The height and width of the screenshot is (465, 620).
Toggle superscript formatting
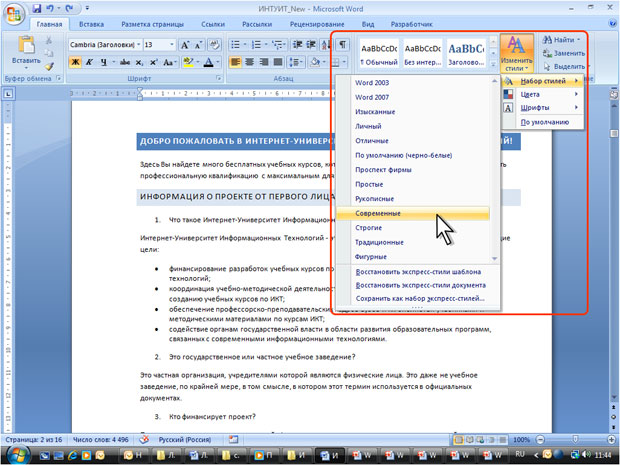(x=153, y=62)
